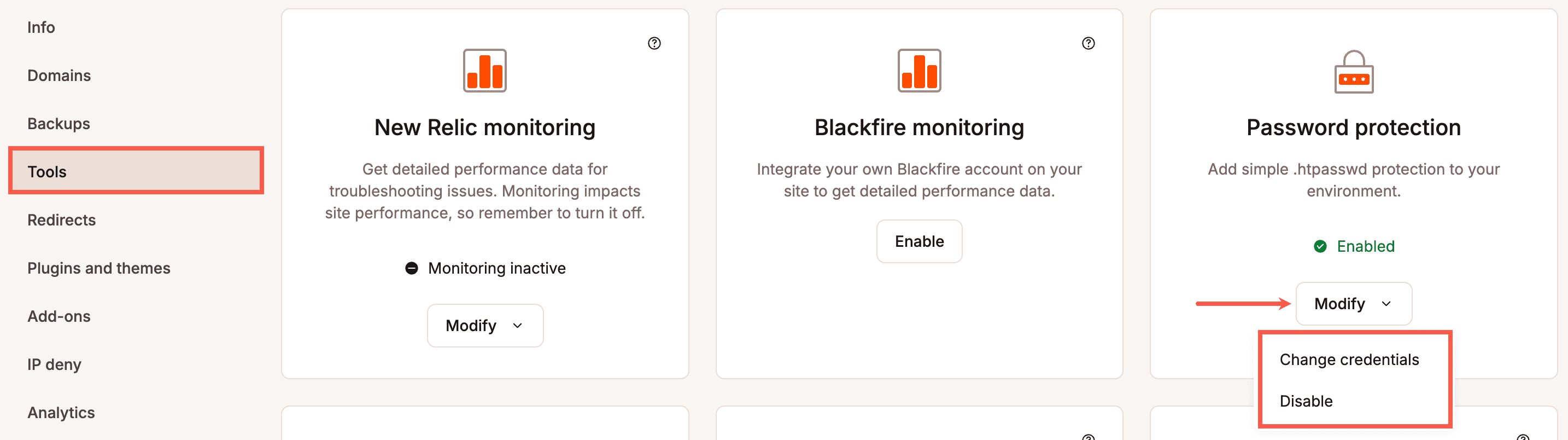Open Plugins and themes page
1568x440 pixels.
click(x=98, y=268)
